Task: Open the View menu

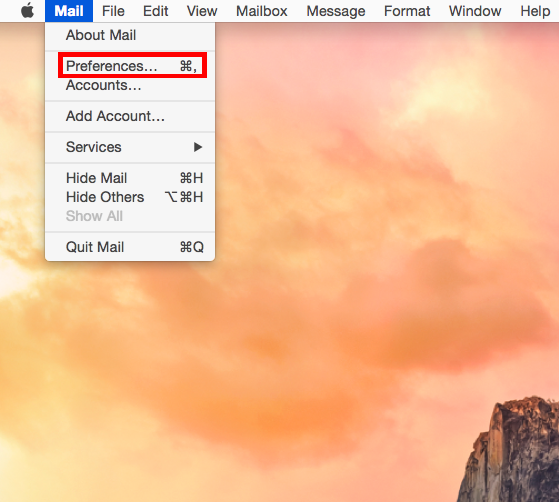Action: (x=202, y=11)
